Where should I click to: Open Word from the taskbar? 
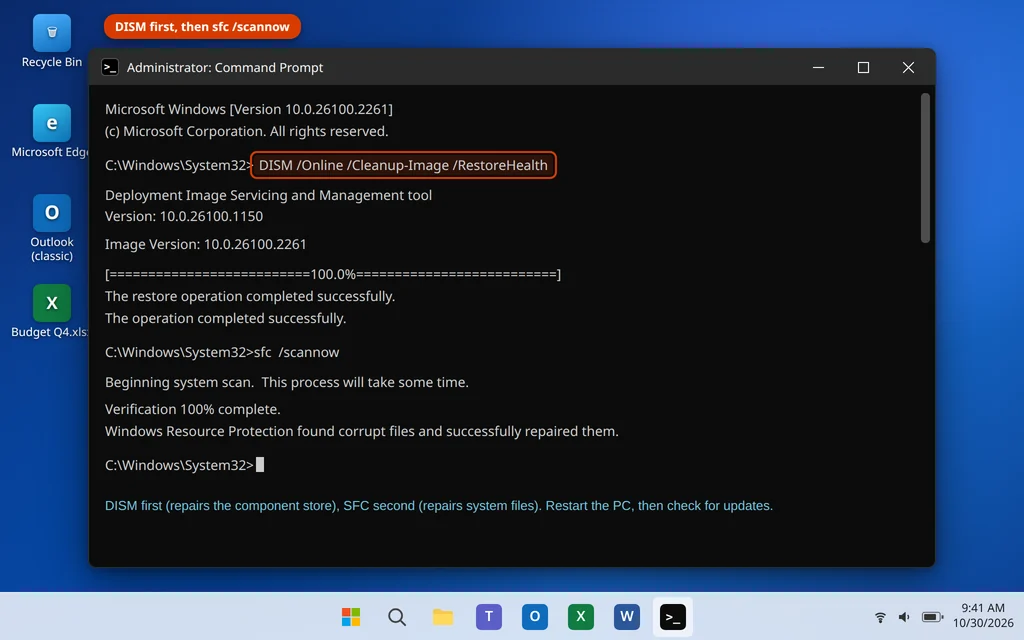click(x=626, y=616)
